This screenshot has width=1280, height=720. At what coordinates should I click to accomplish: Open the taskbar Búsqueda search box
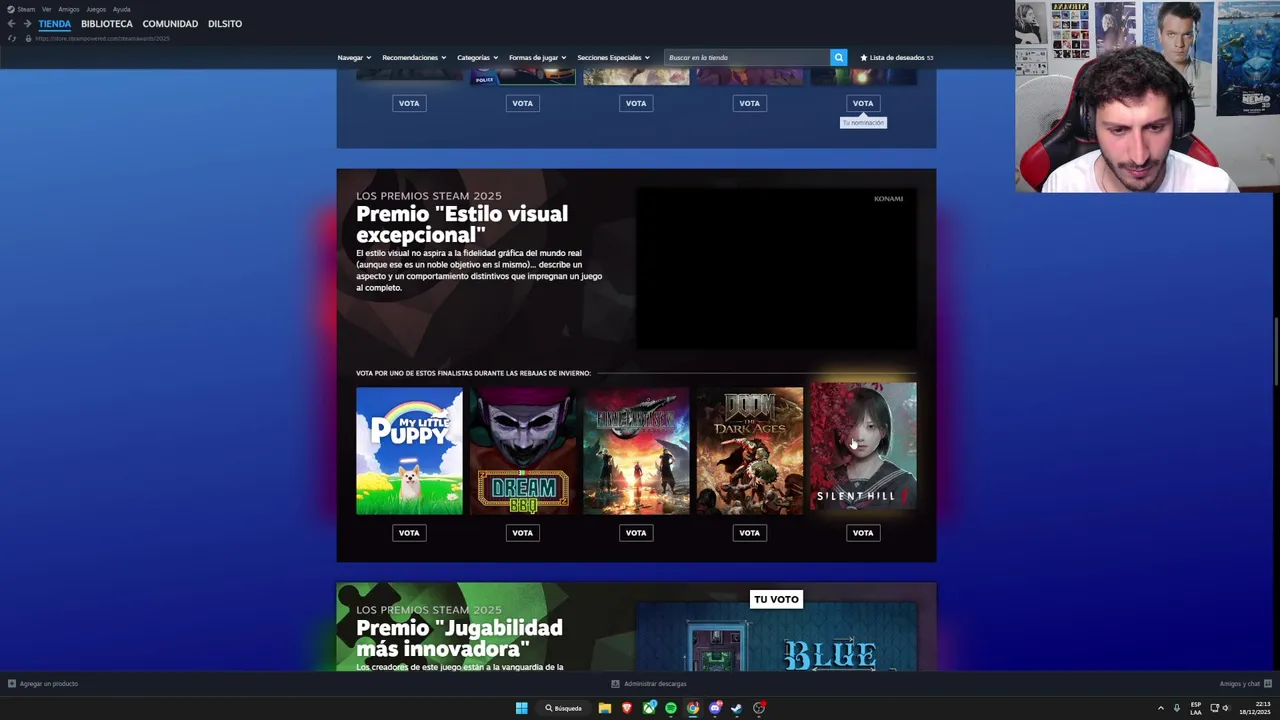point(564,708)
